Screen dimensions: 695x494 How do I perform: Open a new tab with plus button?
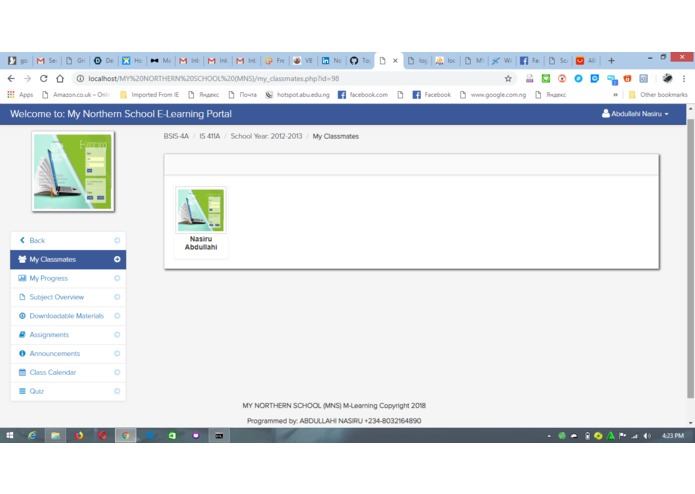[x=611, y=61]
